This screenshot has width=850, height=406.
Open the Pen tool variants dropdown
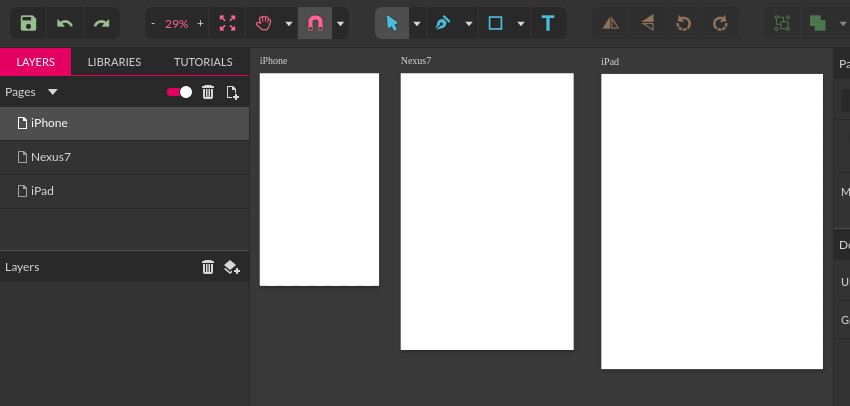pyautogui.click(x=469, y=23)
